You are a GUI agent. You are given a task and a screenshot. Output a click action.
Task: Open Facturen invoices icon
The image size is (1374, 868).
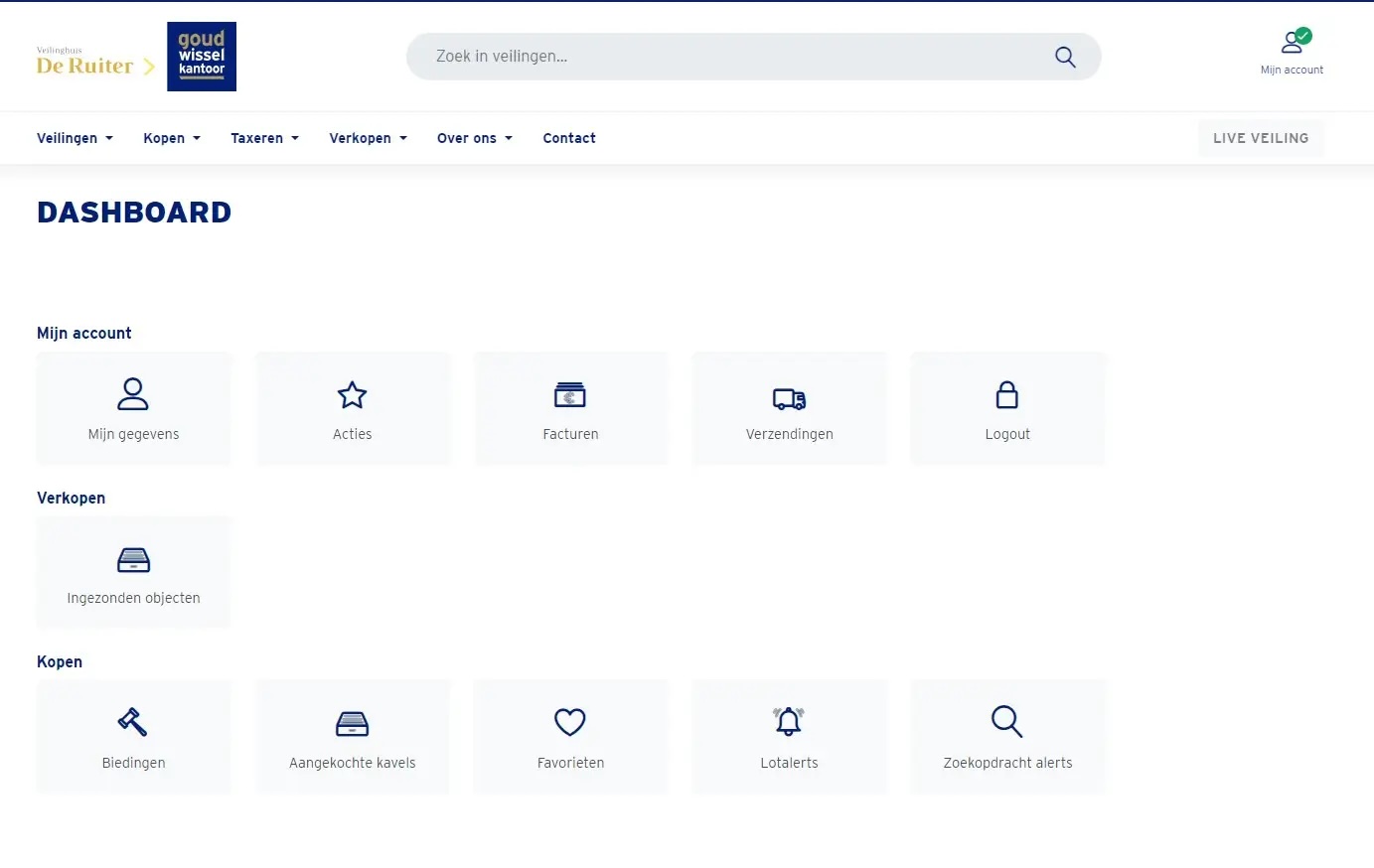570,395
